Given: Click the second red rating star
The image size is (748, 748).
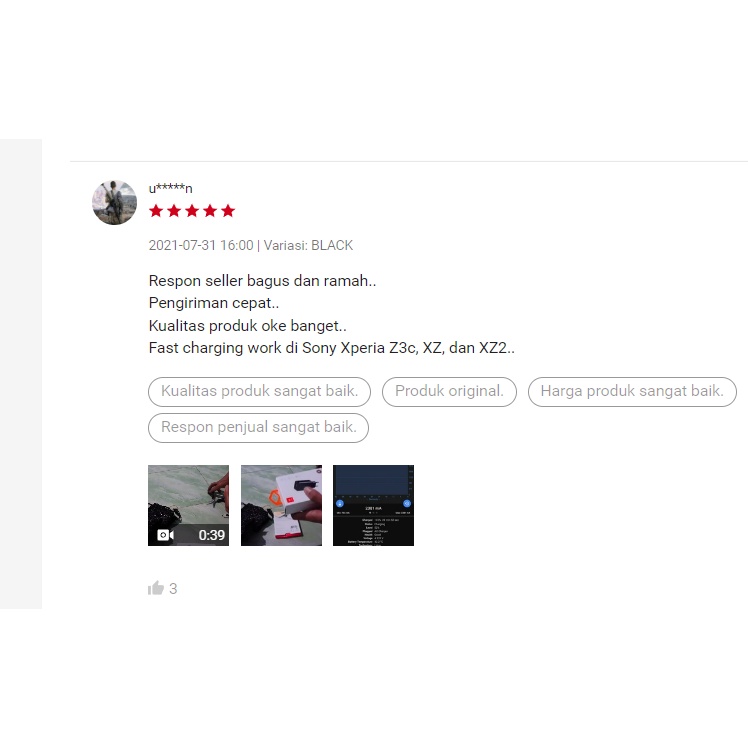Looking at the screenshot, I should [x=174, y=210].
